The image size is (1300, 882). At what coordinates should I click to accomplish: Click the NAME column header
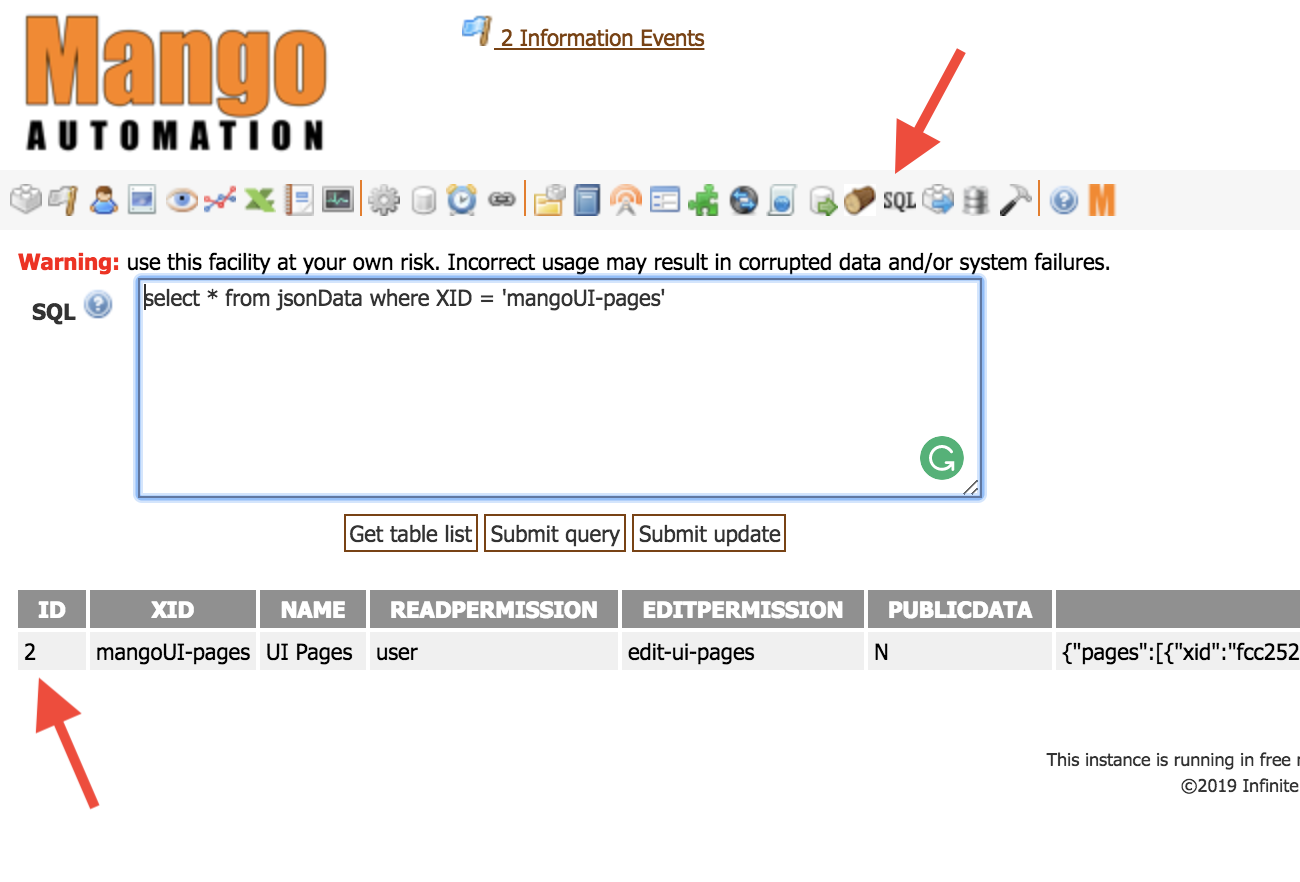click(x=313, y=609)
